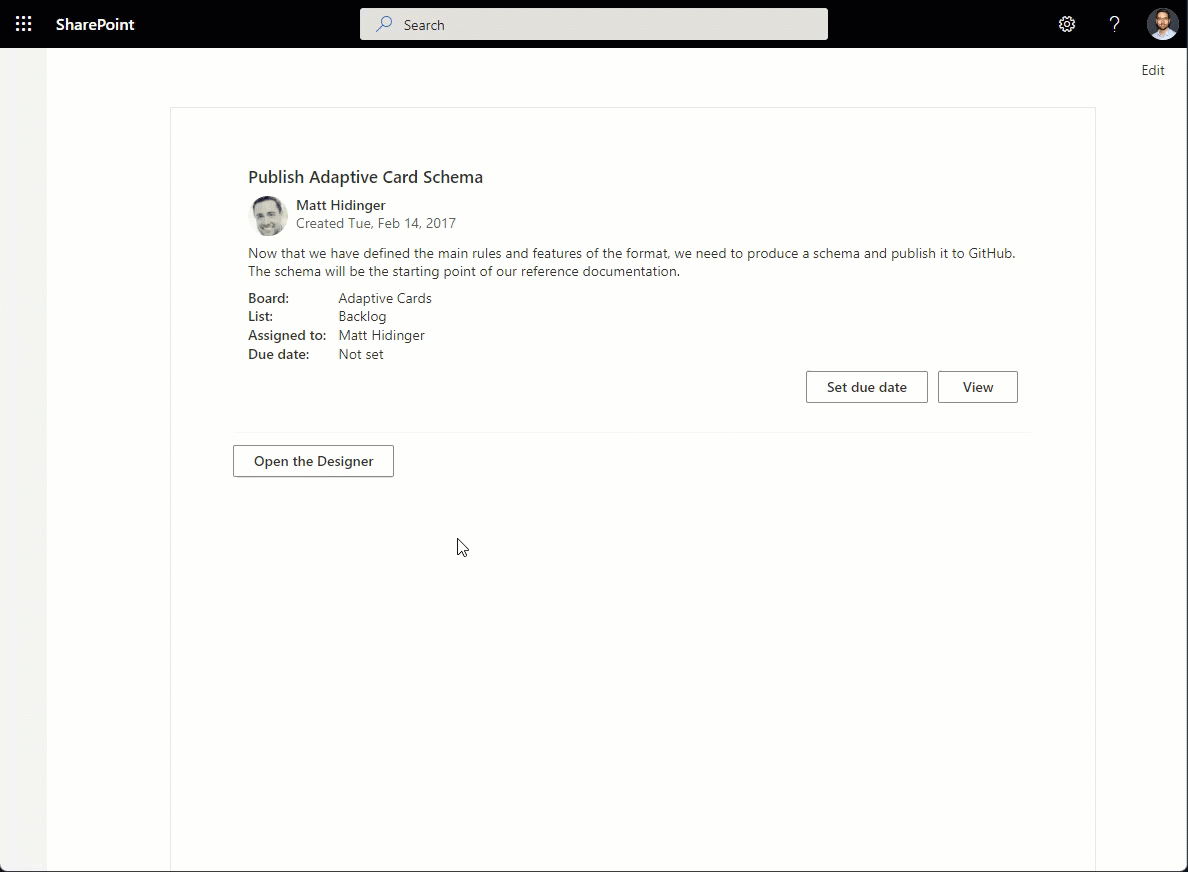Viewport: 1188px width, 872px height.
Task: Click the List: label
Action: [260, 317]
